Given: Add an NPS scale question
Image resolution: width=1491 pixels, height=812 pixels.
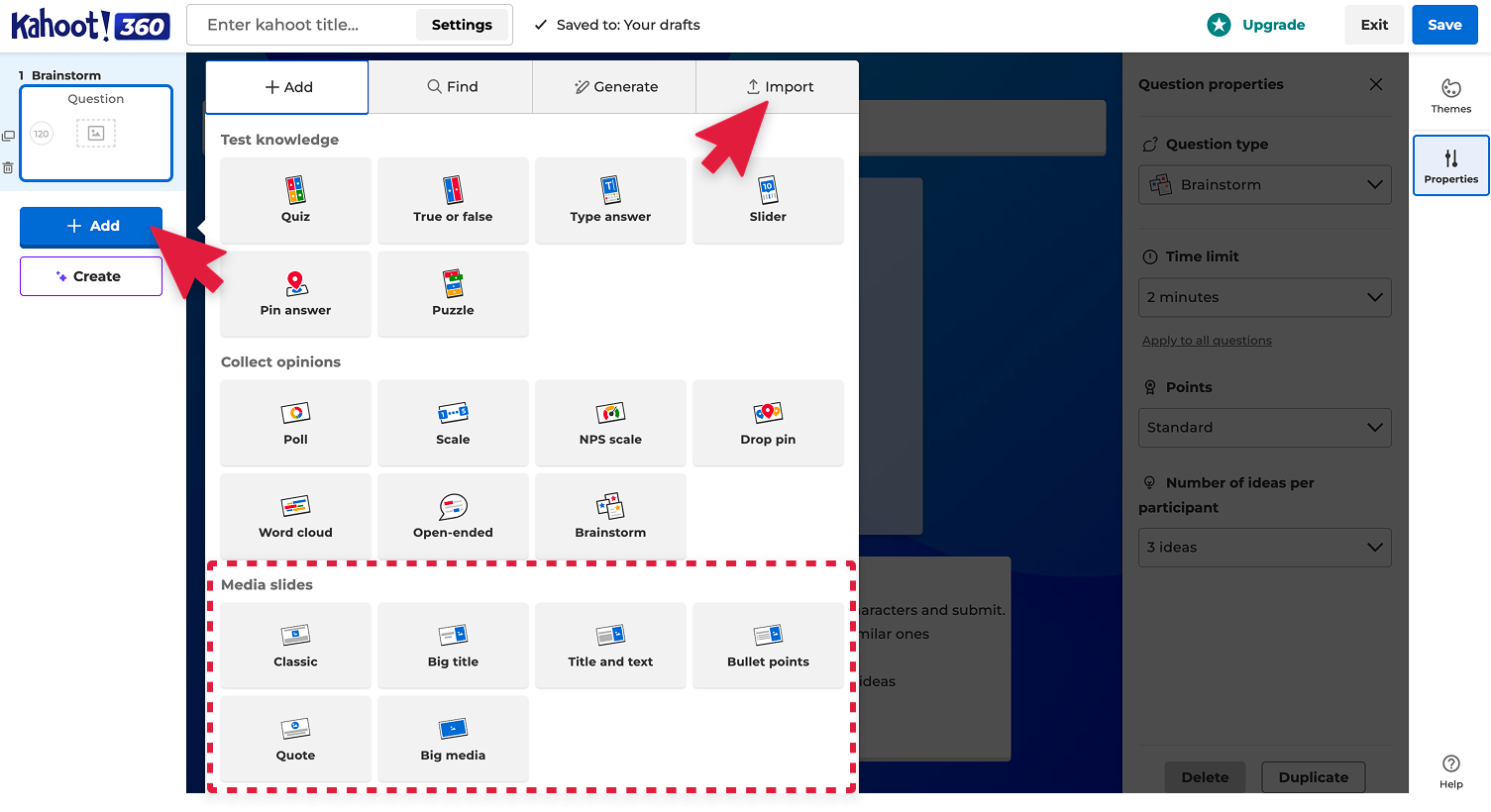Looking at the screenshot, I should point(610,423).
